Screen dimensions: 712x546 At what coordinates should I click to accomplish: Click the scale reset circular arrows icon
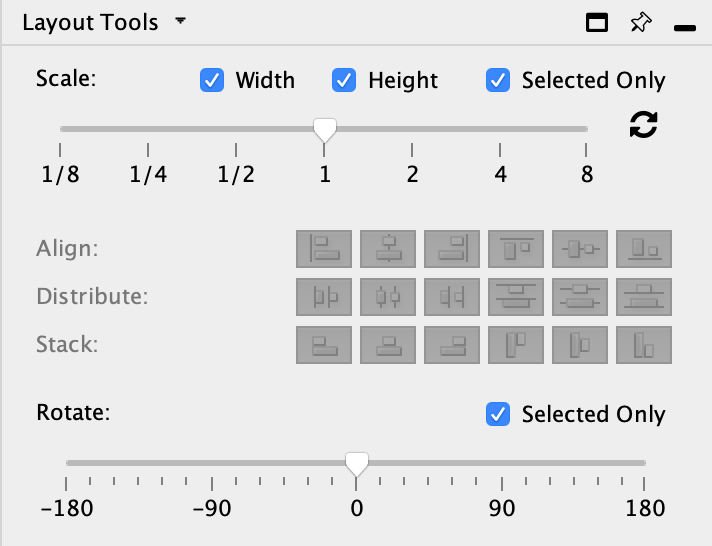point(643,126)
